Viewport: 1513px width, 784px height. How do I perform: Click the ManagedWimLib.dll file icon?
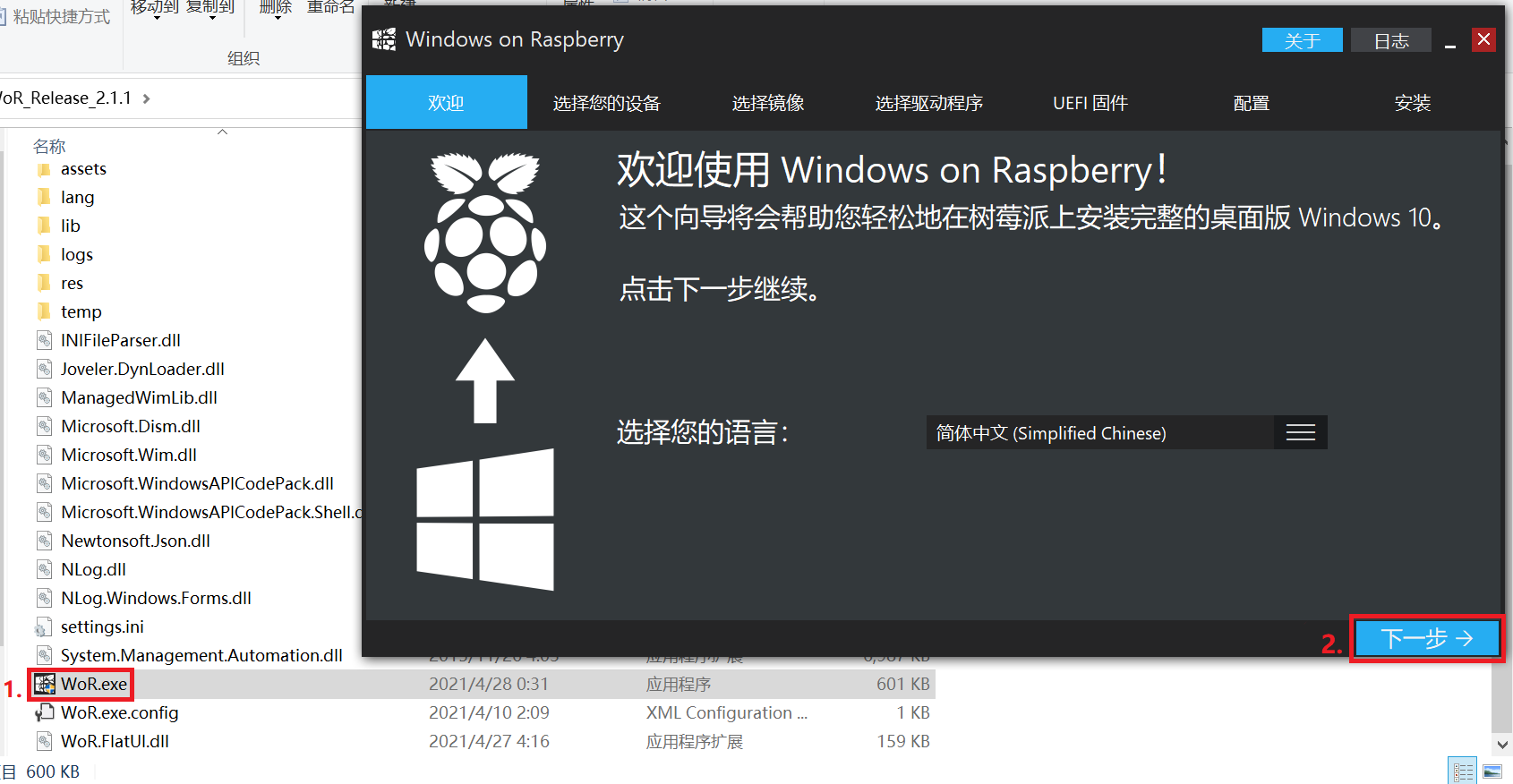click(x=44, y=398)
